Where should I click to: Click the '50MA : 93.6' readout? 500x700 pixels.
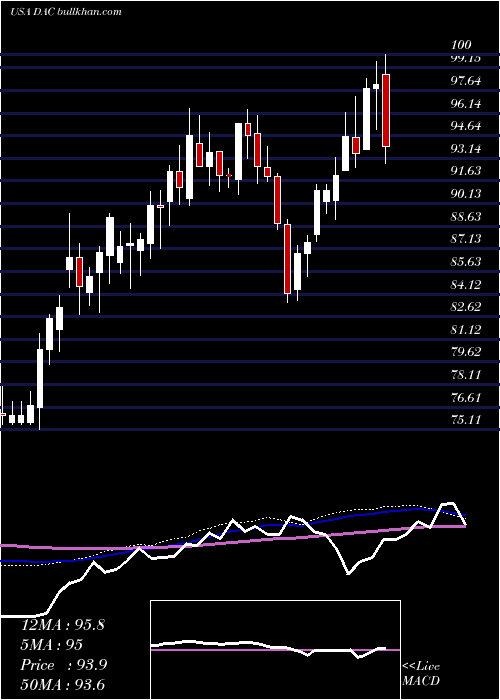(63, 685)
